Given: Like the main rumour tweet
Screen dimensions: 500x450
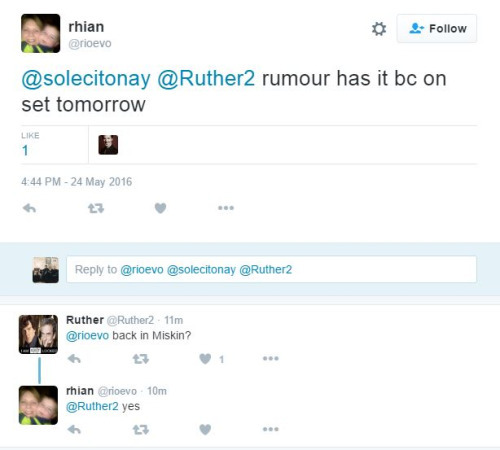Looking at the screenshot, I should (x=160, y=208).
